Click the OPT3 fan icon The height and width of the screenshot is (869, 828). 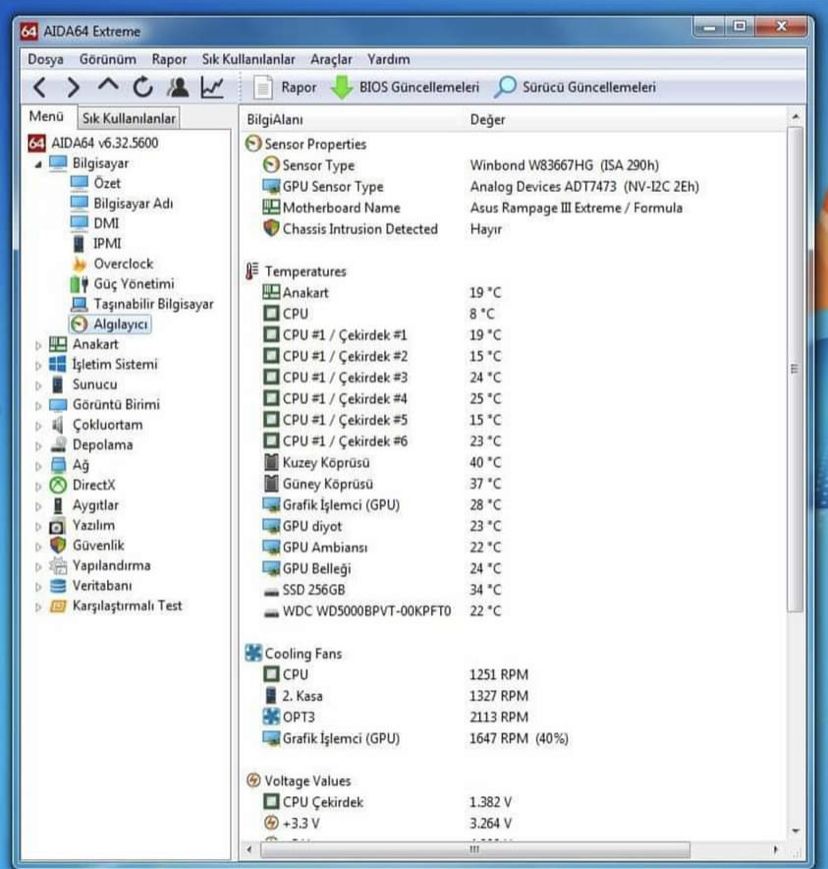coord(271,717)
